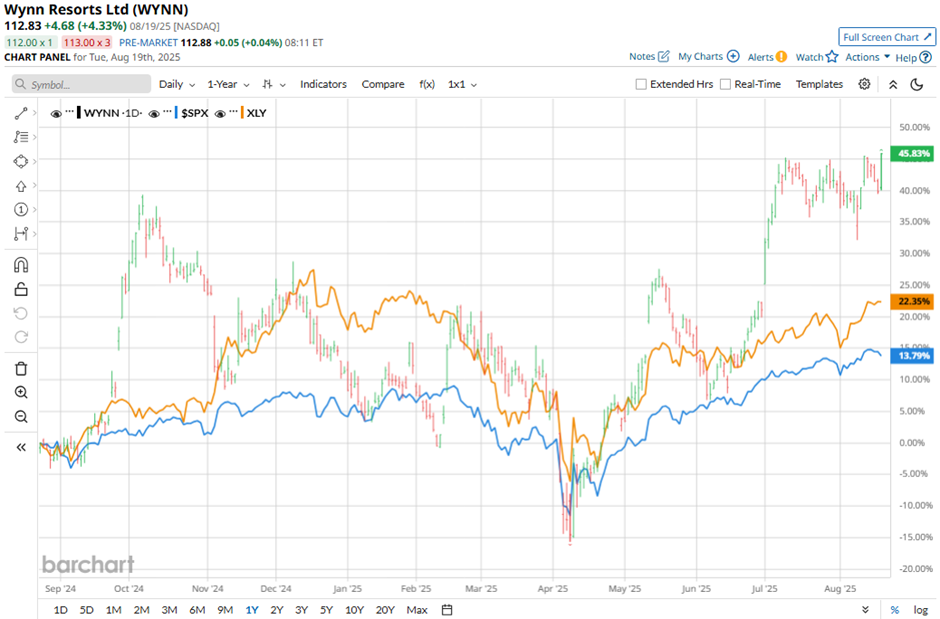Open the $SPX series options ellipsis

coord(167,112)
